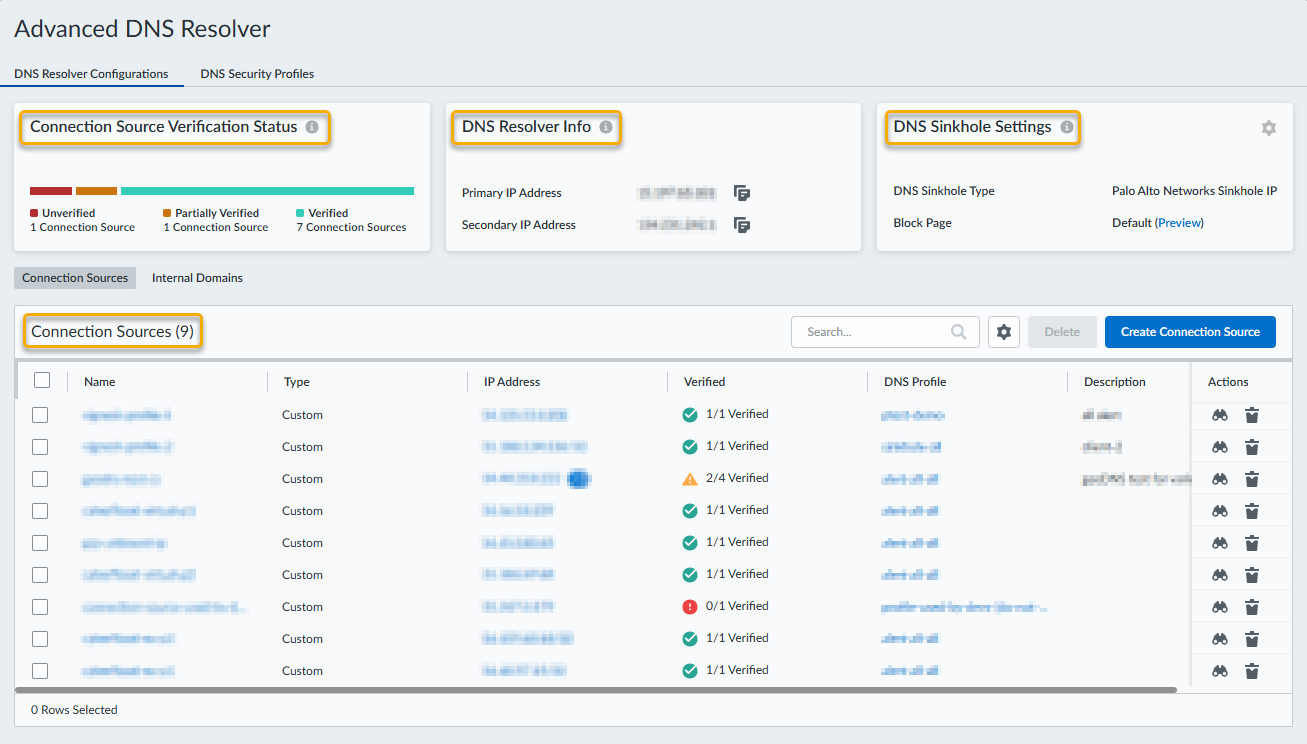
Task: Click info icon beside Connection Source Verification Status
Action: (x=312, y=128)
